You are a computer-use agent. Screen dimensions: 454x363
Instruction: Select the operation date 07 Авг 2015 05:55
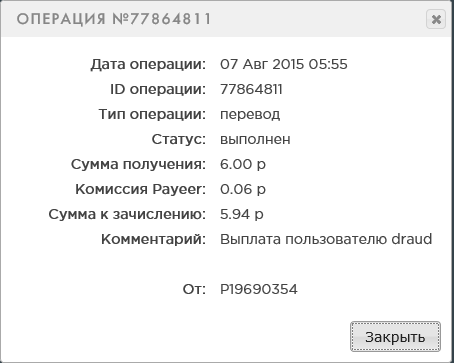284,64
